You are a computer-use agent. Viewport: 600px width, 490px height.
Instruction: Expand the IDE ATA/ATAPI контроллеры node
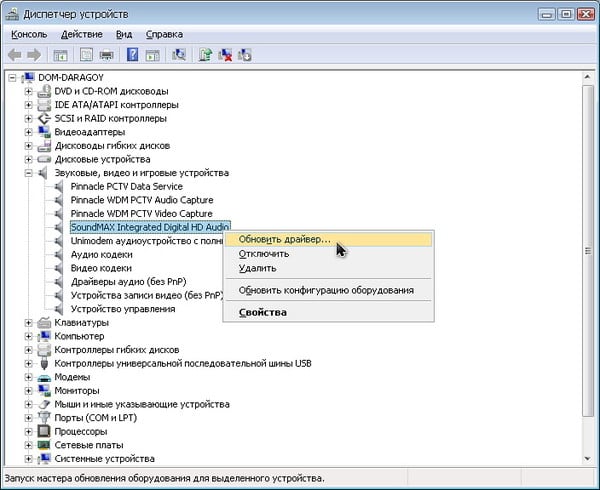[28, 105]
